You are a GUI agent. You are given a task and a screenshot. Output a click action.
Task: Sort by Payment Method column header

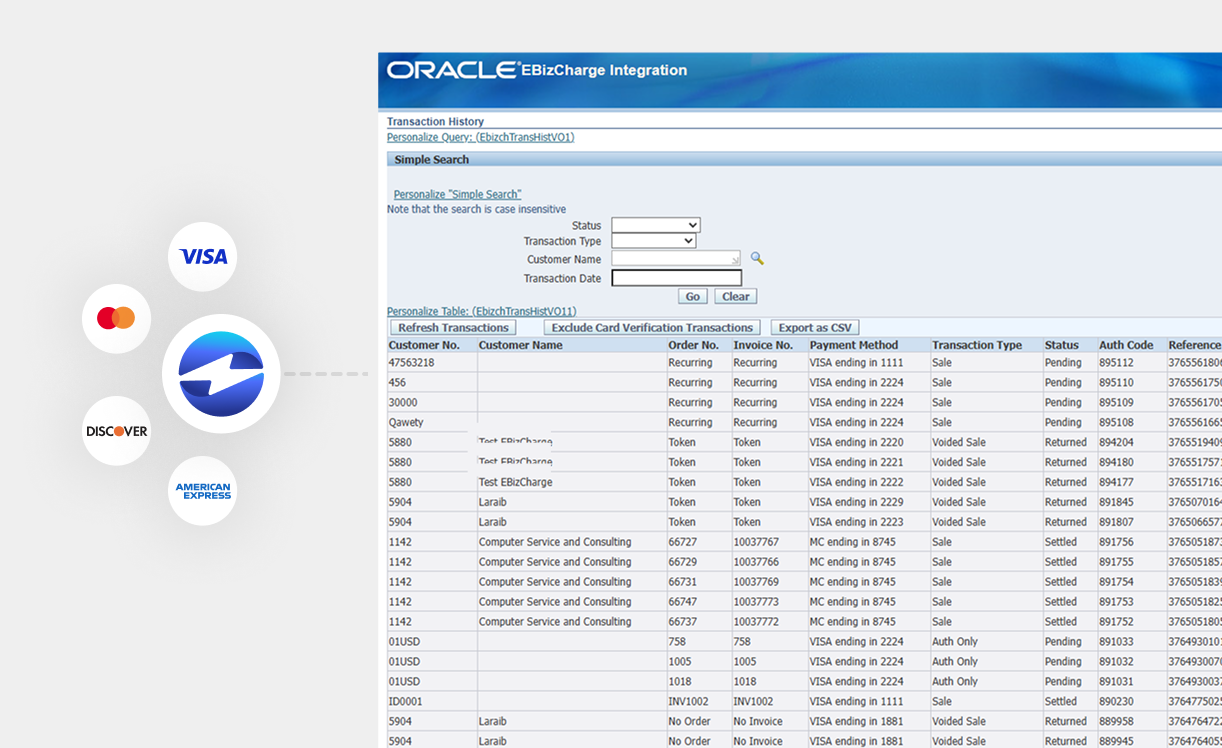coord(854,345)
